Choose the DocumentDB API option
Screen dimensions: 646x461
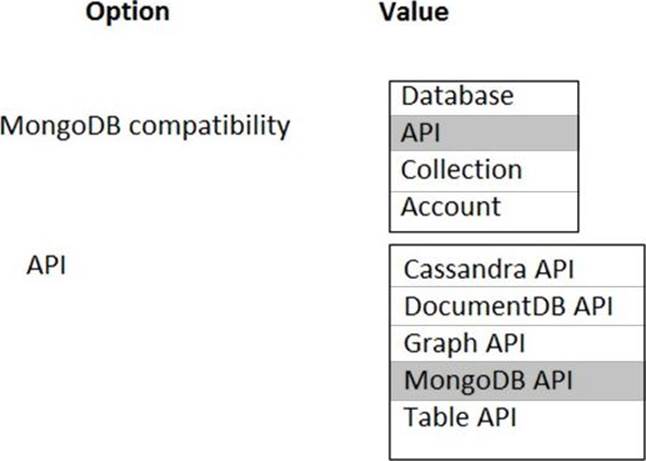(516, 306)
